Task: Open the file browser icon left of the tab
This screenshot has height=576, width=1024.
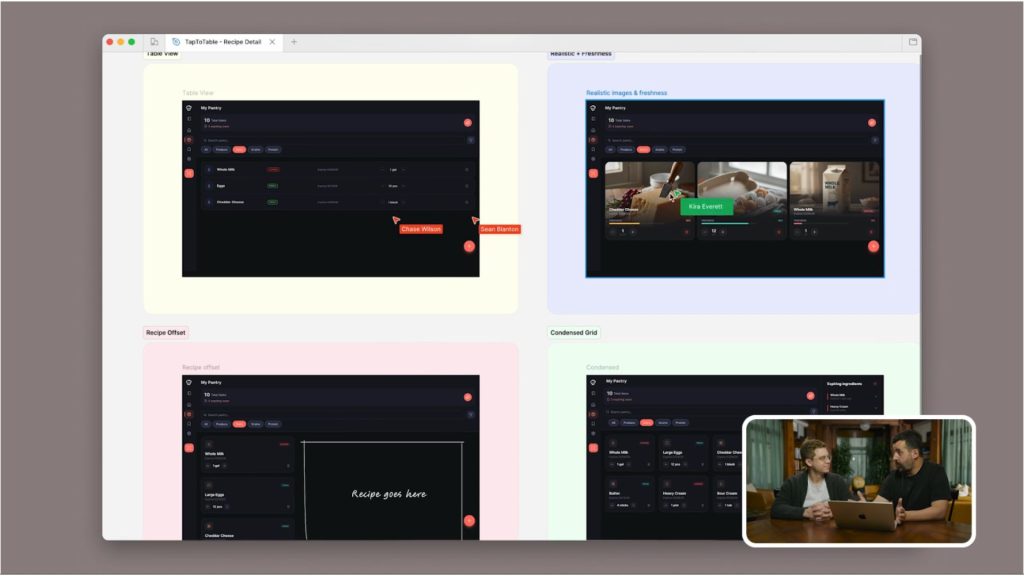Action: 154,42
